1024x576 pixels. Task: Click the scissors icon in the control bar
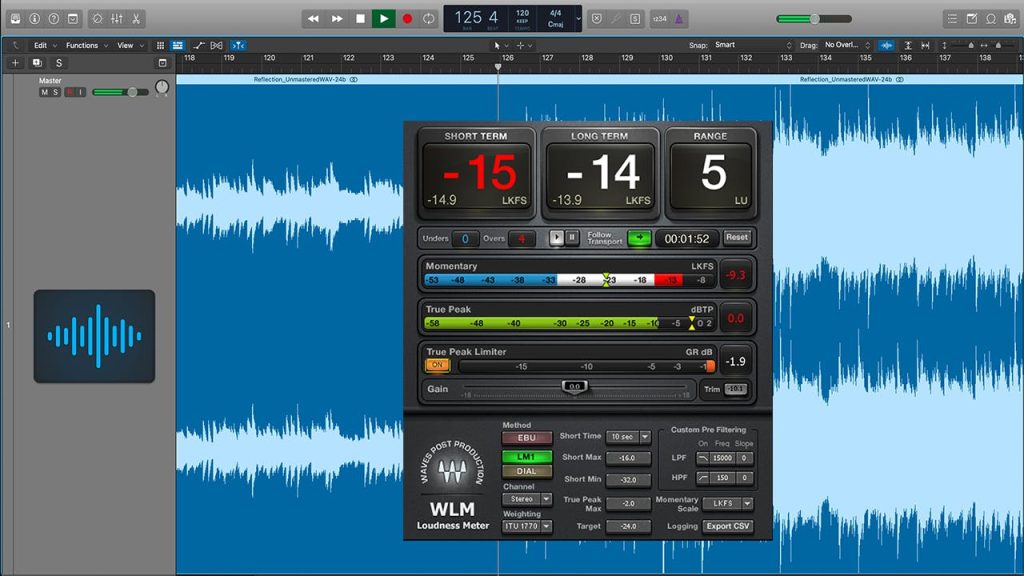(x=136, y=18)
